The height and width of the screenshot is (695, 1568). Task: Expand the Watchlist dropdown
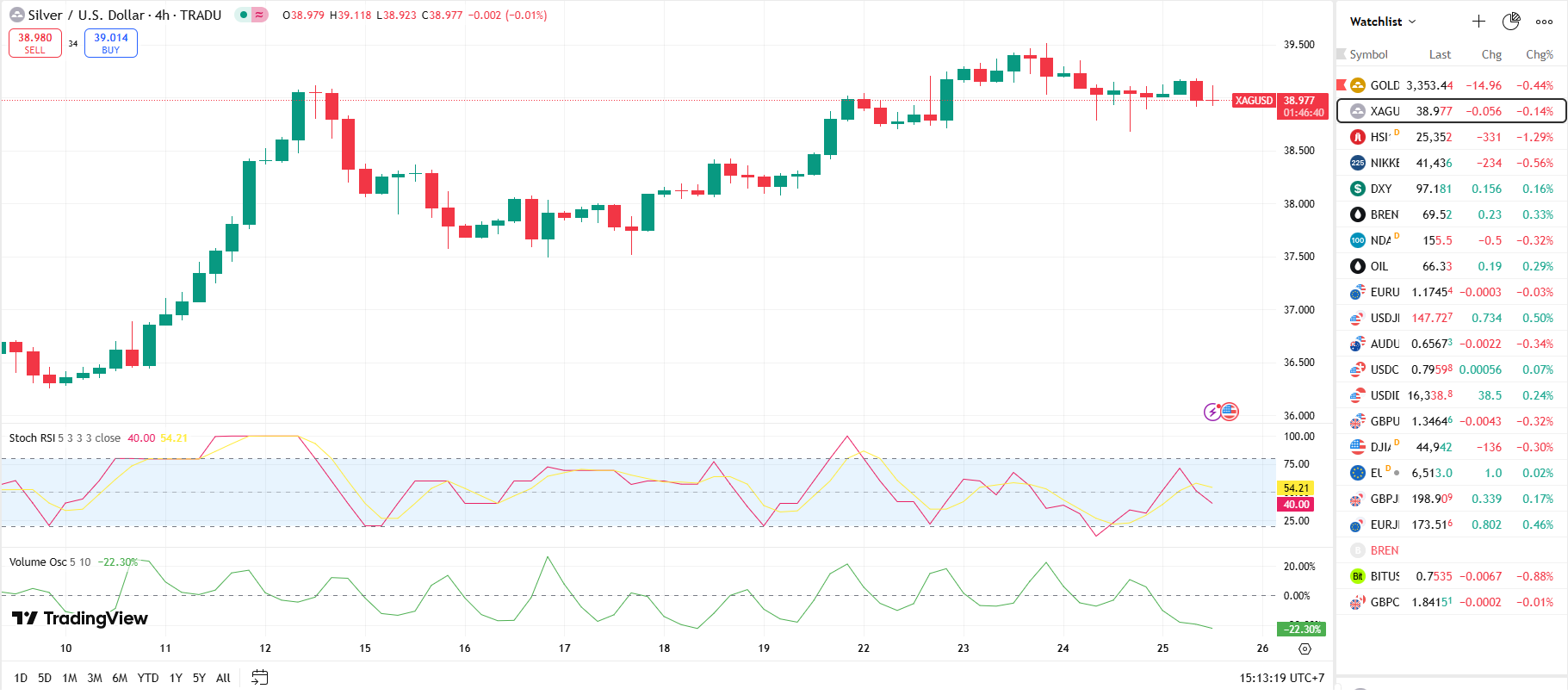(1382, 22)
